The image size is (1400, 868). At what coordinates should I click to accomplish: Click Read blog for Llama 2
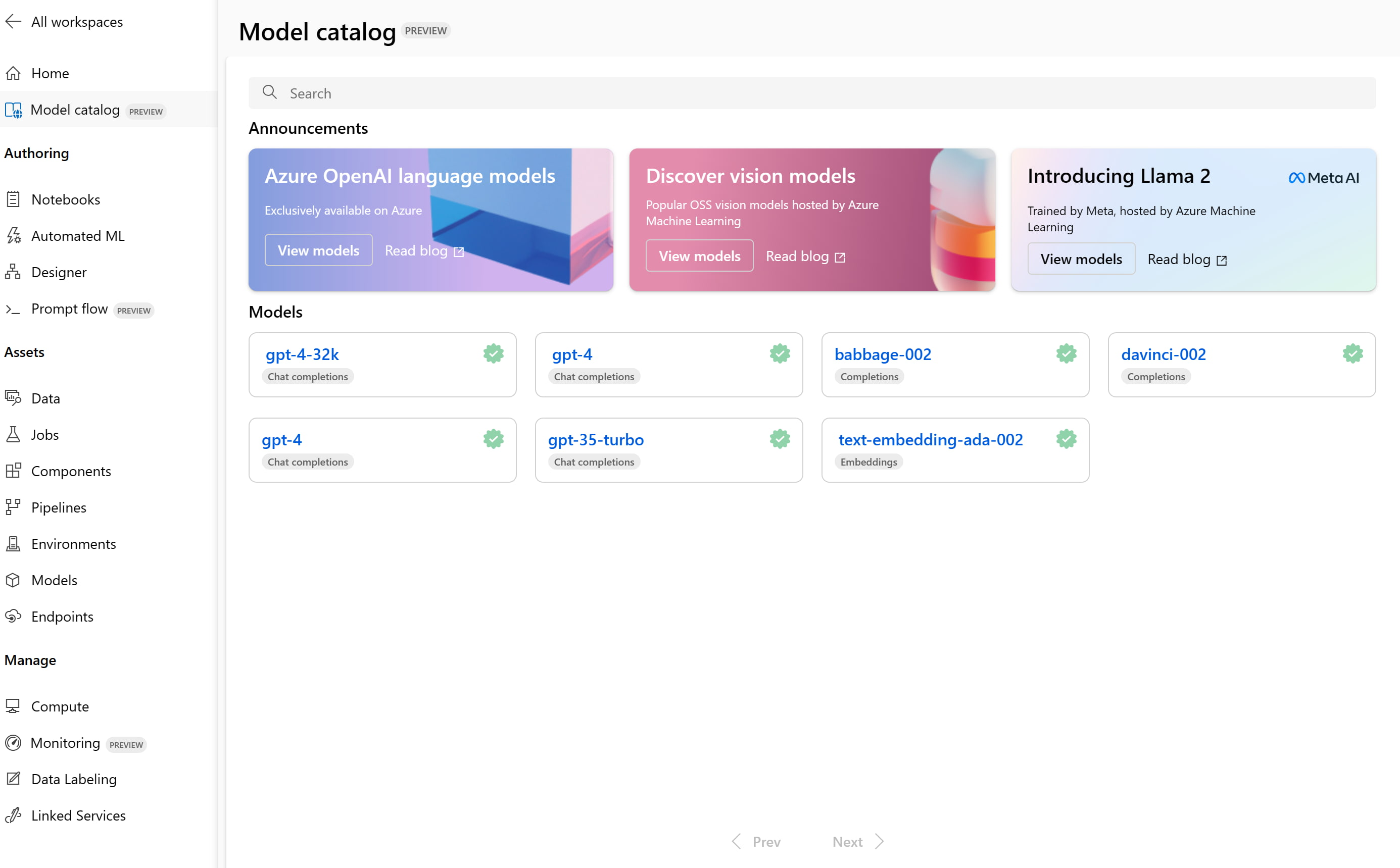point(1187,259)
